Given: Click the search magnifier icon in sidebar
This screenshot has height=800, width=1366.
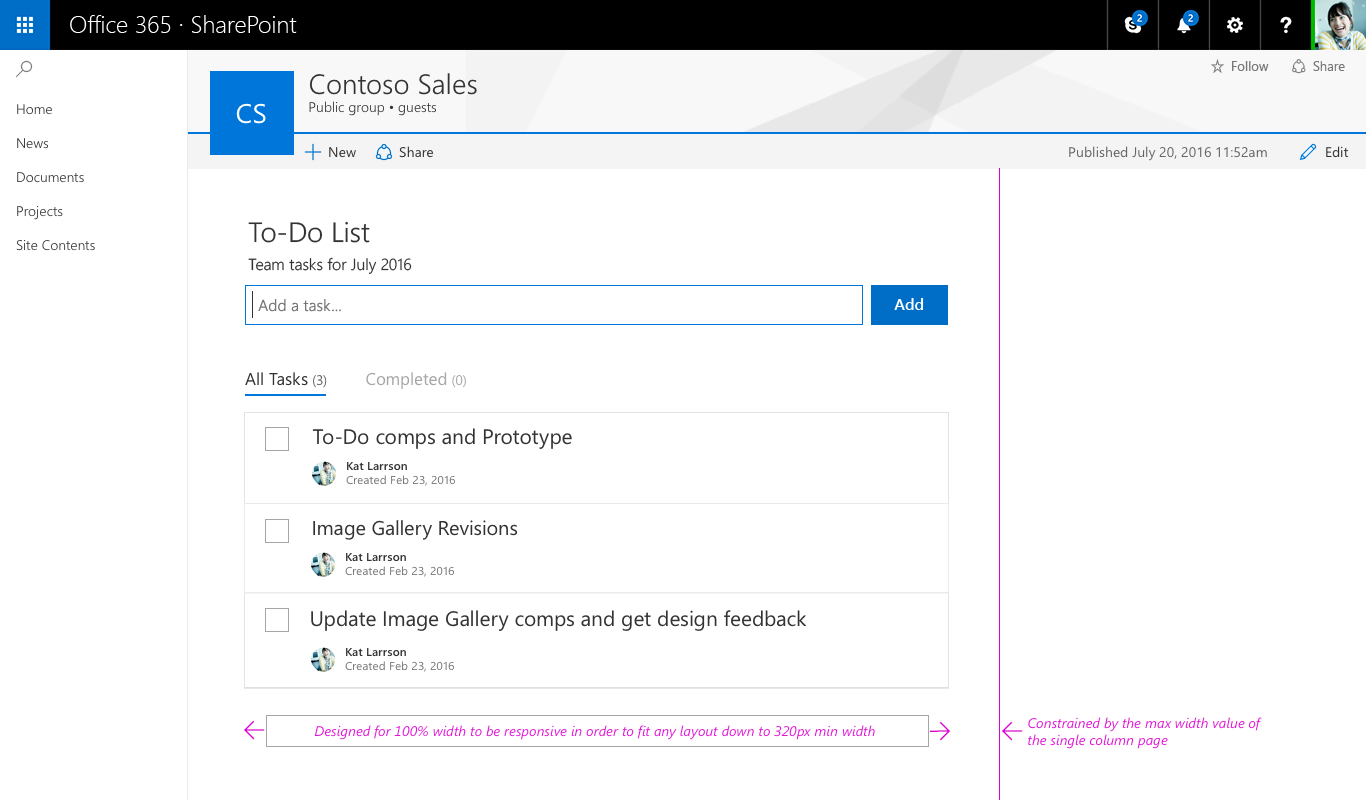Looking at the screenshot, I should tap(25, 69).
